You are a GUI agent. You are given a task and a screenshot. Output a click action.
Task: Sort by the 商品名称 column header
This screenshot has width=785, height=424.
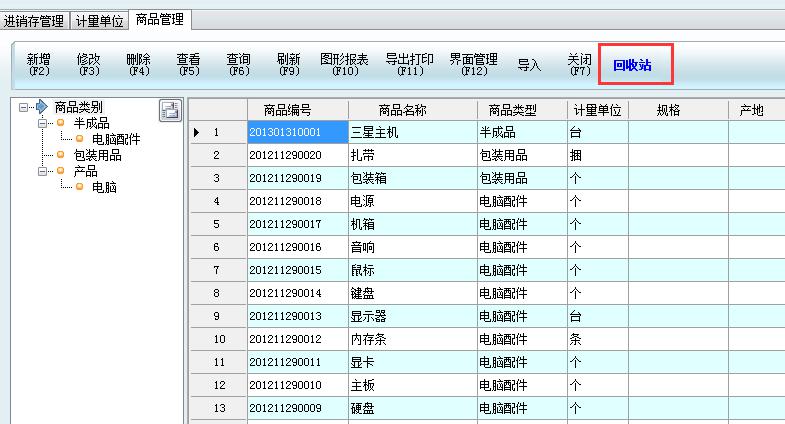412,110
